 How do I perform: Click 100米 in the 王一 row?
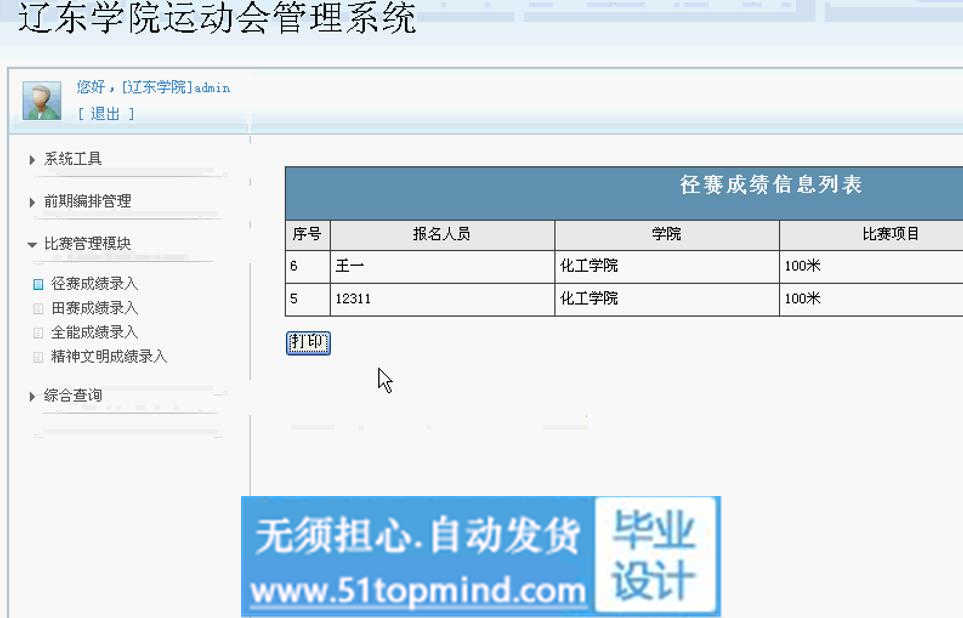click(802, 266)
